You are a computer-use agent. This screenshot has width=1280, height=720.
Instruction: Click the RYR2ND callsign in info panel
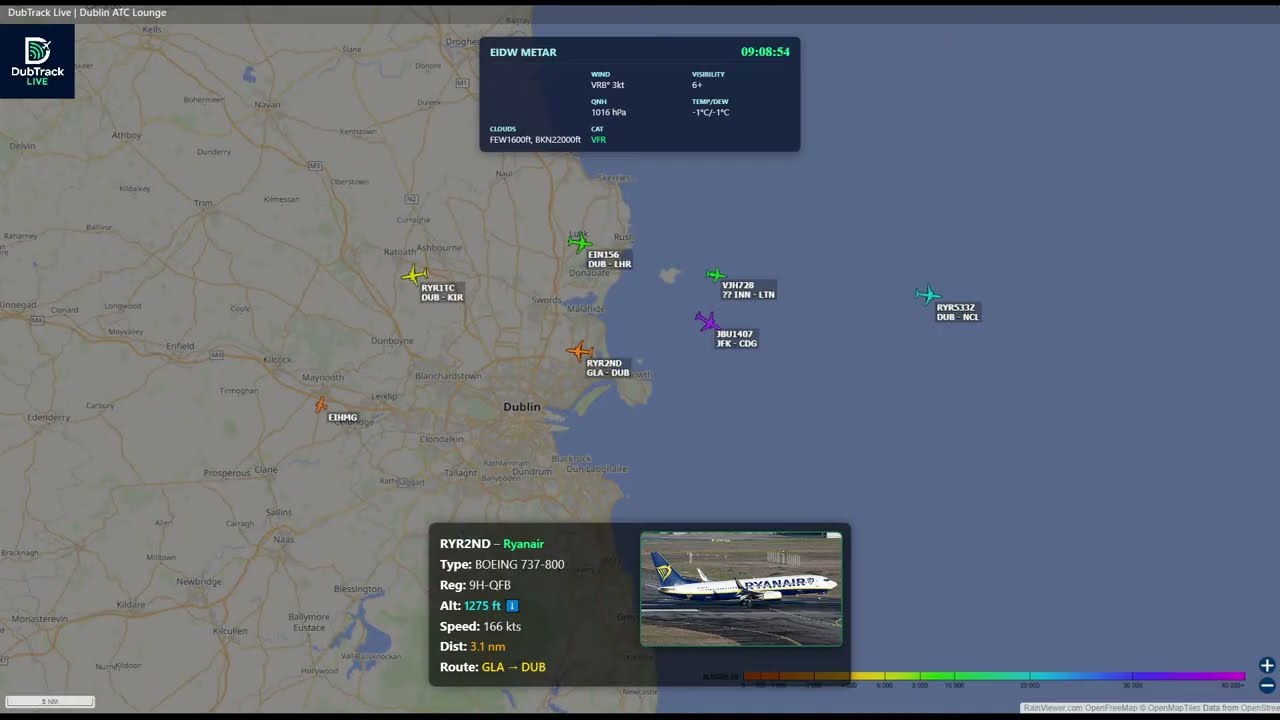click(465, 544)
